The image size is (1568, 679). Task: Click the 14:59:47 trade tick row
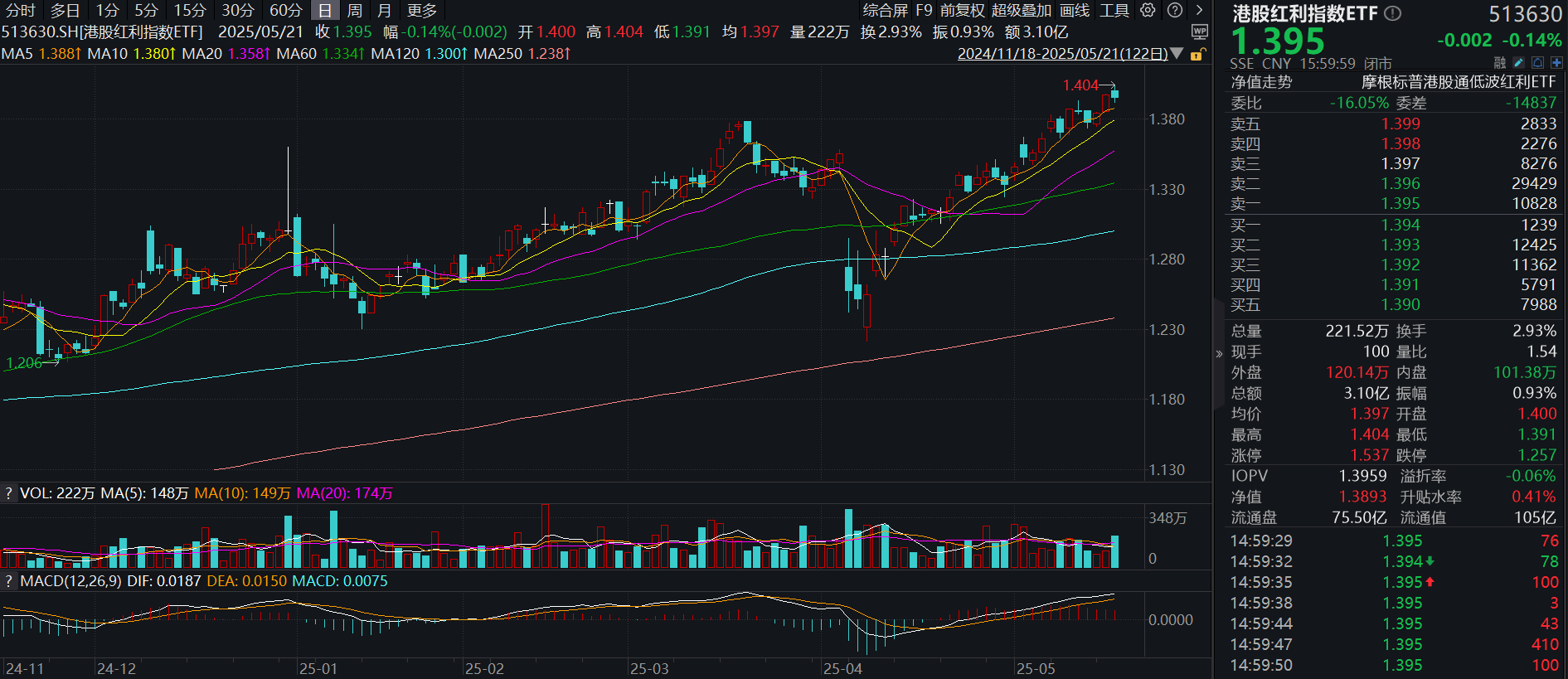[x=1394, y=644]
